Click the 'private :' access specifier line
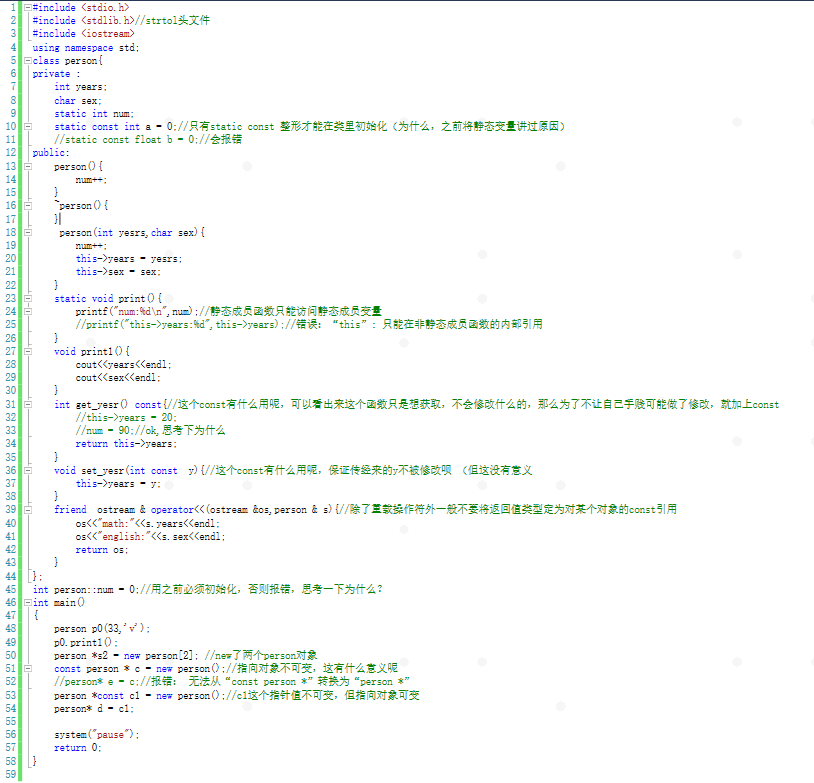This screenshot has height=783, width=814. click(56, 74)
